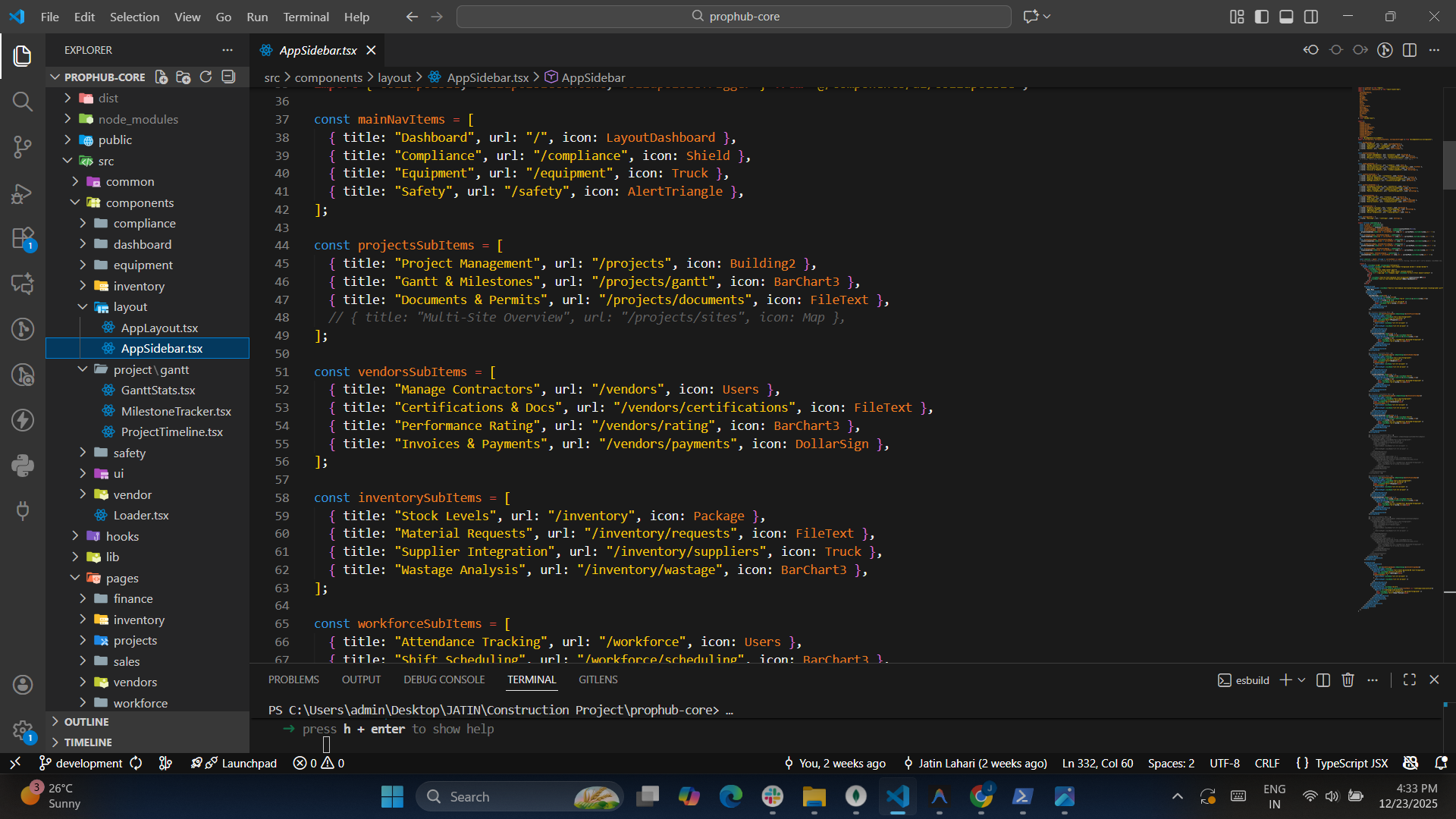Image resolution: width=1456 pixels, height=819 pixels.
Task: Open the new terminal launch profile dropdown
Action: (1302, 680)
